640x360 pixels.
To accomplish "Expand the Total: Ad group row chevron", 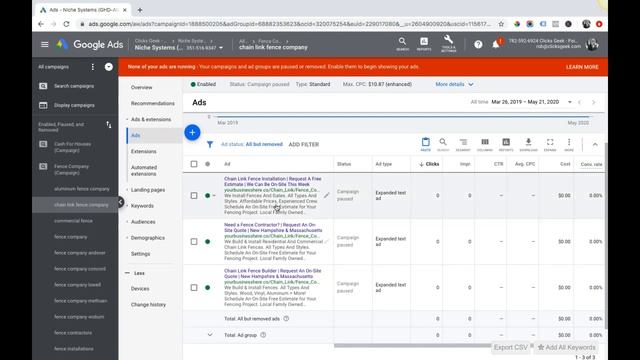I will coord(210,335).
